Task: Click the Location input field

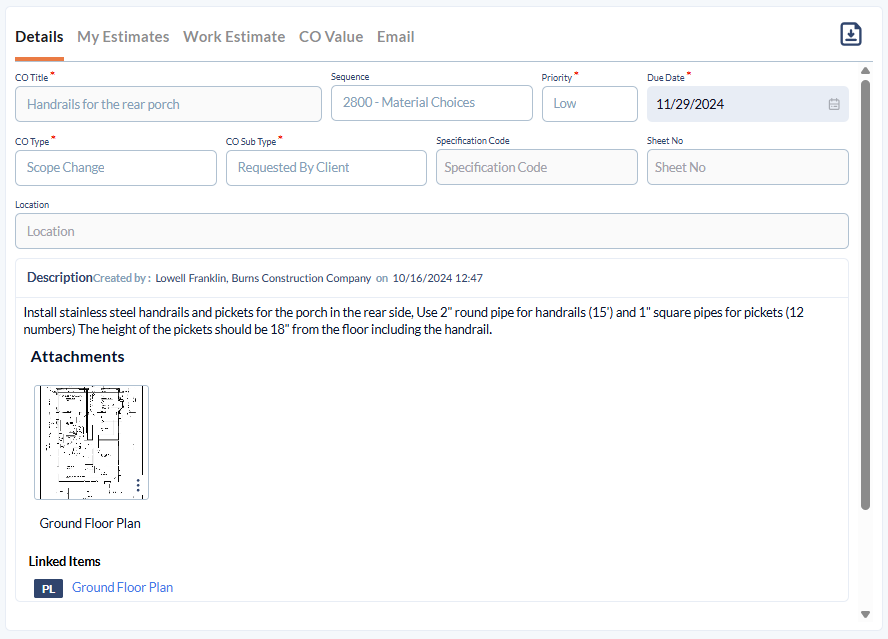Action: pyautogui.click(x=432, y=231)
